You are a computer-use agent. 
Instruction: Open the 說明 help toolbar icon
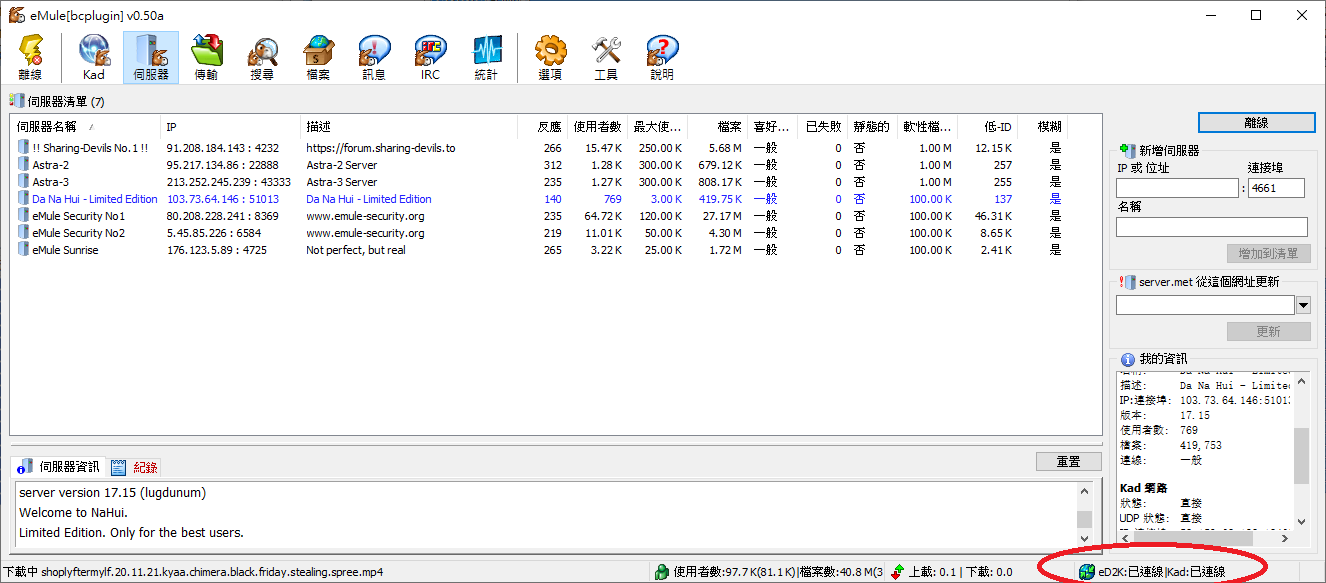662,57
